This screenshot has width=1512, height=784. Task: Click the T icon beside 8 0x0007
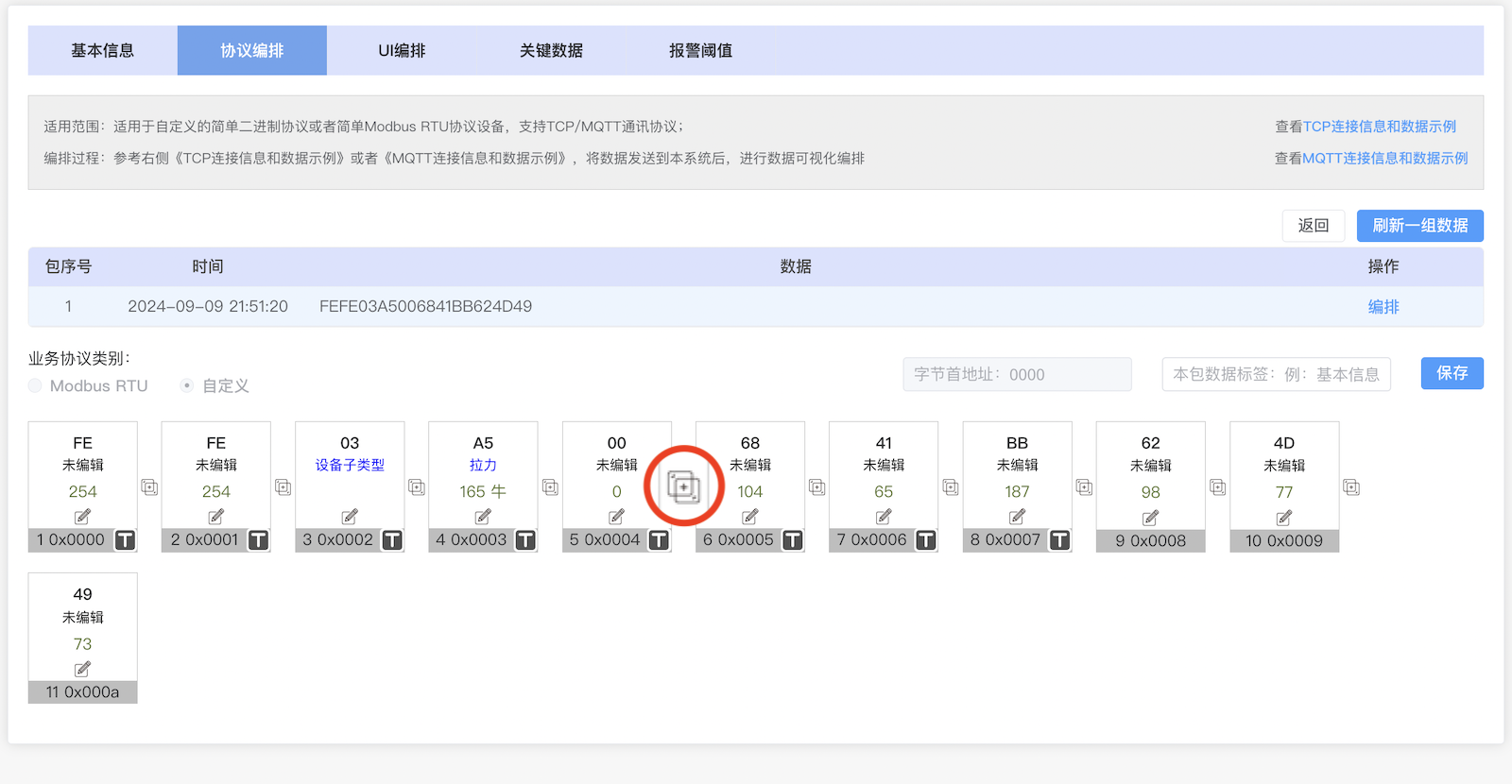point(1060,540)
